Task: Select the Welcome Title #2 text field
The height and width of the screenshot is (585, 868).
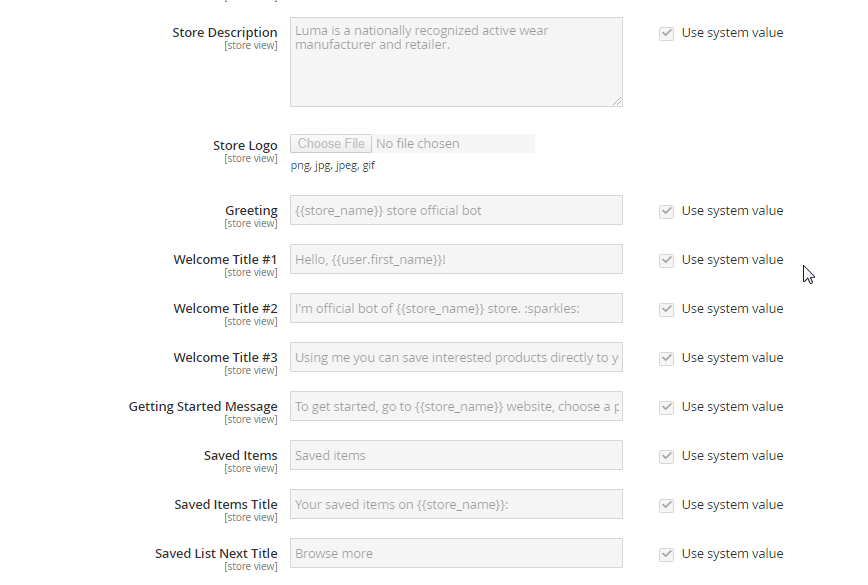Action: click(x=456, y=308)
